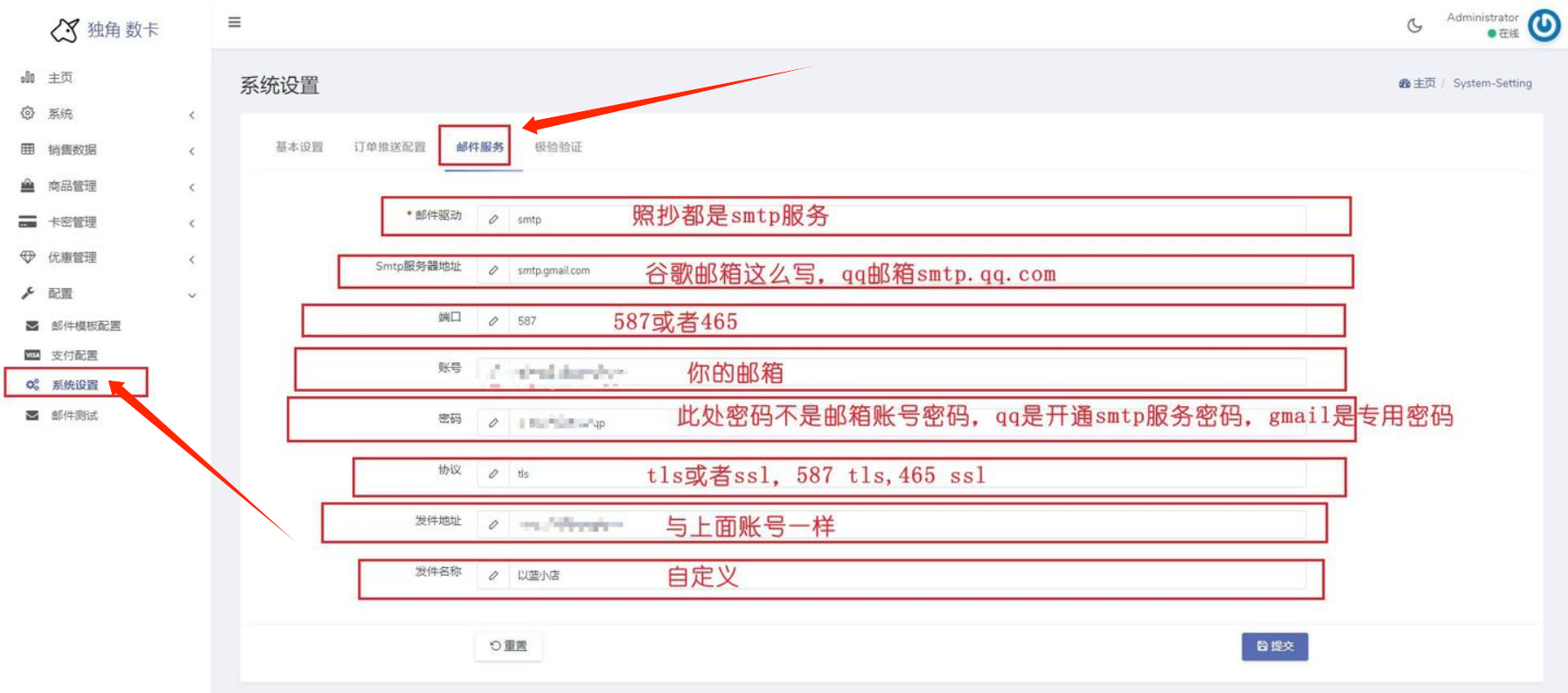The height and width of the screenshot is (693, 1568).
Task: Click the 销售数据 table icon in the sidebar
Action: pyautogui.click(x=28, y=149)
